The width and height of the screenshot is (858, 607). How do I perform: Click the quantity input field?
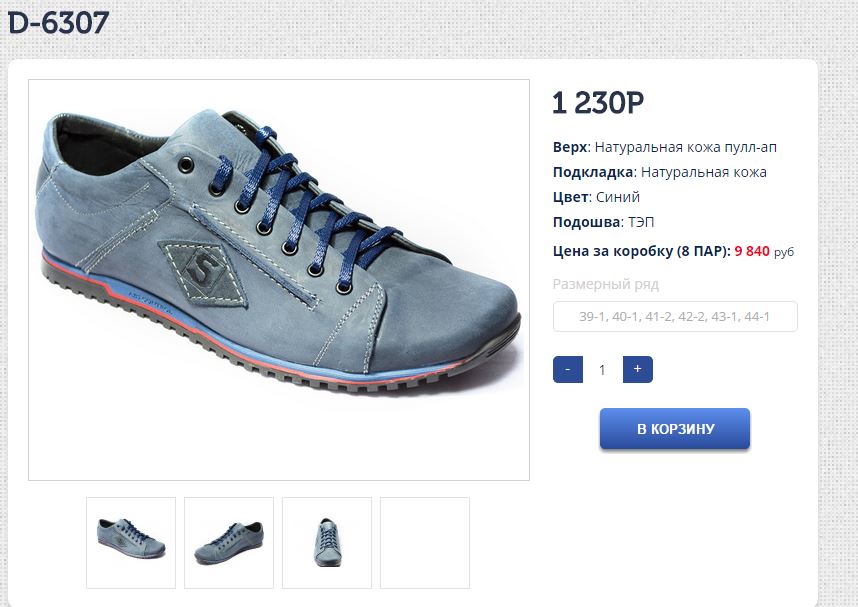(602, 369)
